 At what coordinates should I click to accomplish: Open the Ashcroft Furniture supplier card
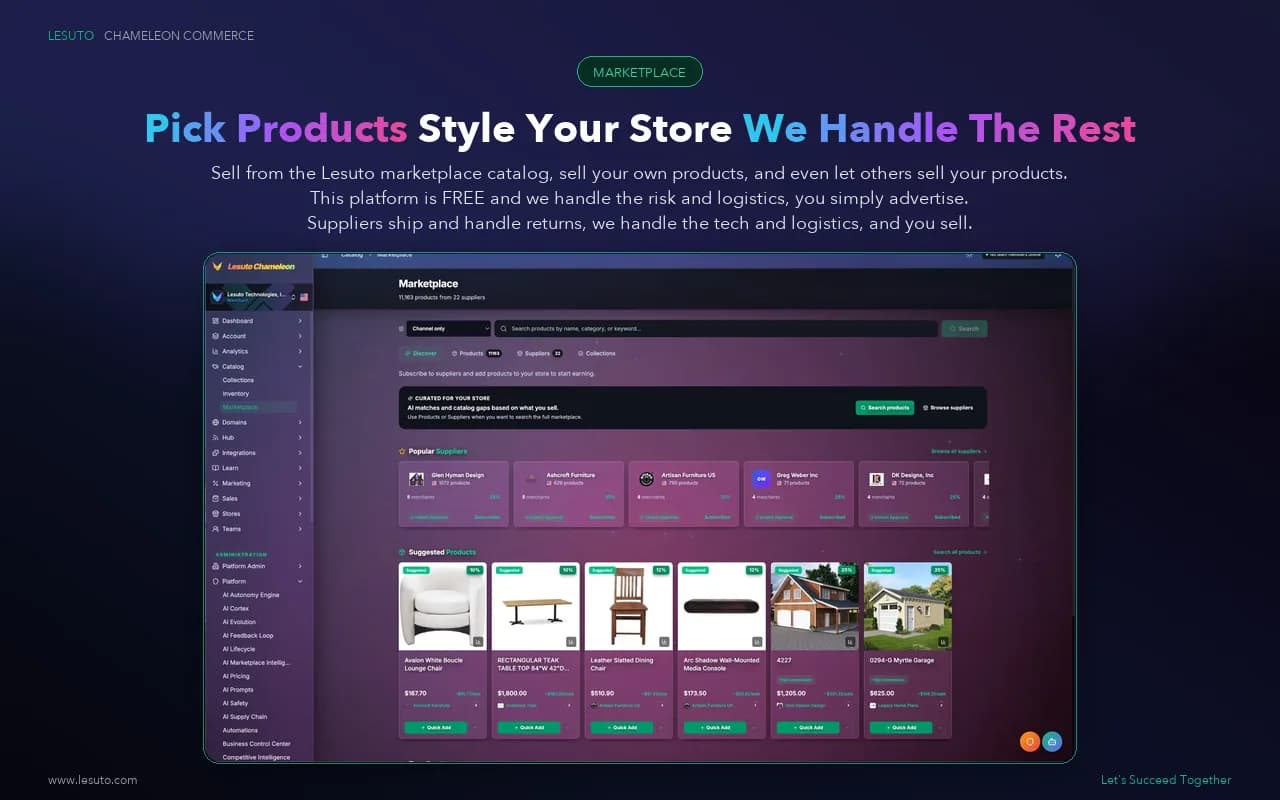[x=568, y=494]
